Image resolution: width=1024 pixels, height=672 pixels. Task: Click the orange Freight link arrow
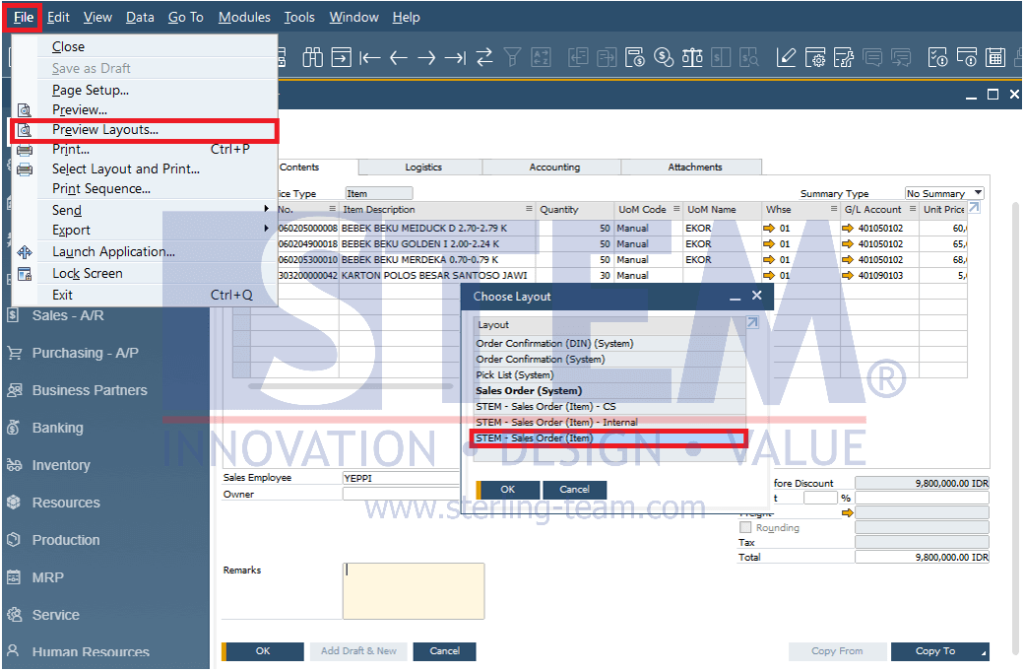[x=848, y=512]
